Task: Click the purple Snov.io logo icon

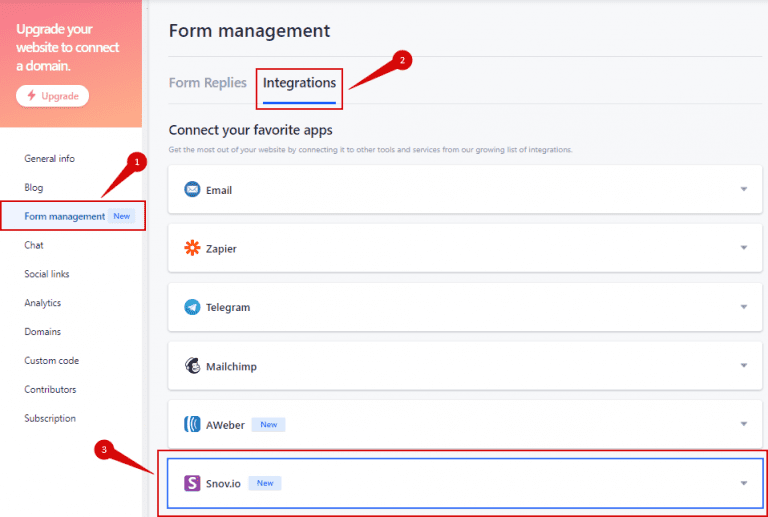Action: pos(192,483)
